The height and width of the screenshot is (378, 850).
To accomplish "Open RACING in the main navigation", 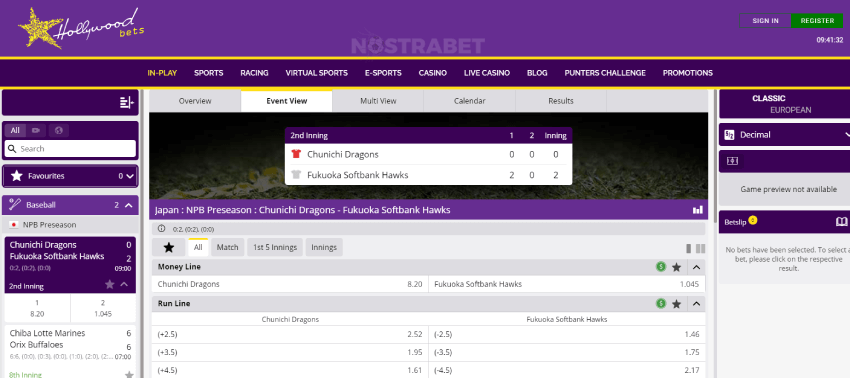I will (254, 73).
